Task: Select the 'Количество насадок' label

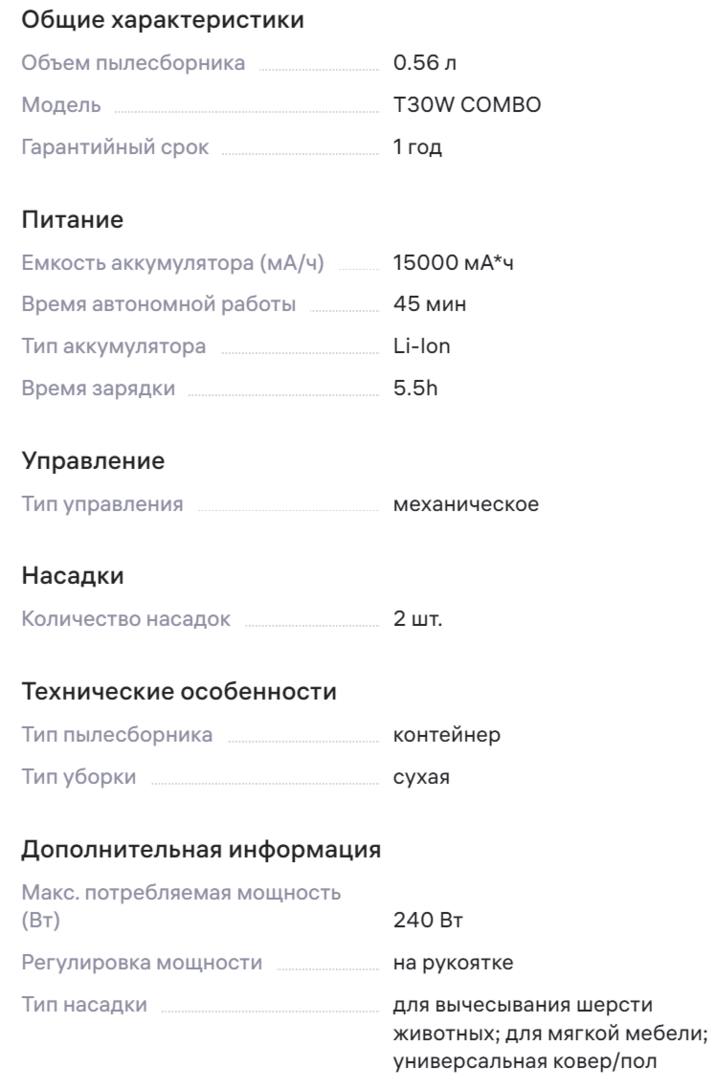Action: pos(126,619)
